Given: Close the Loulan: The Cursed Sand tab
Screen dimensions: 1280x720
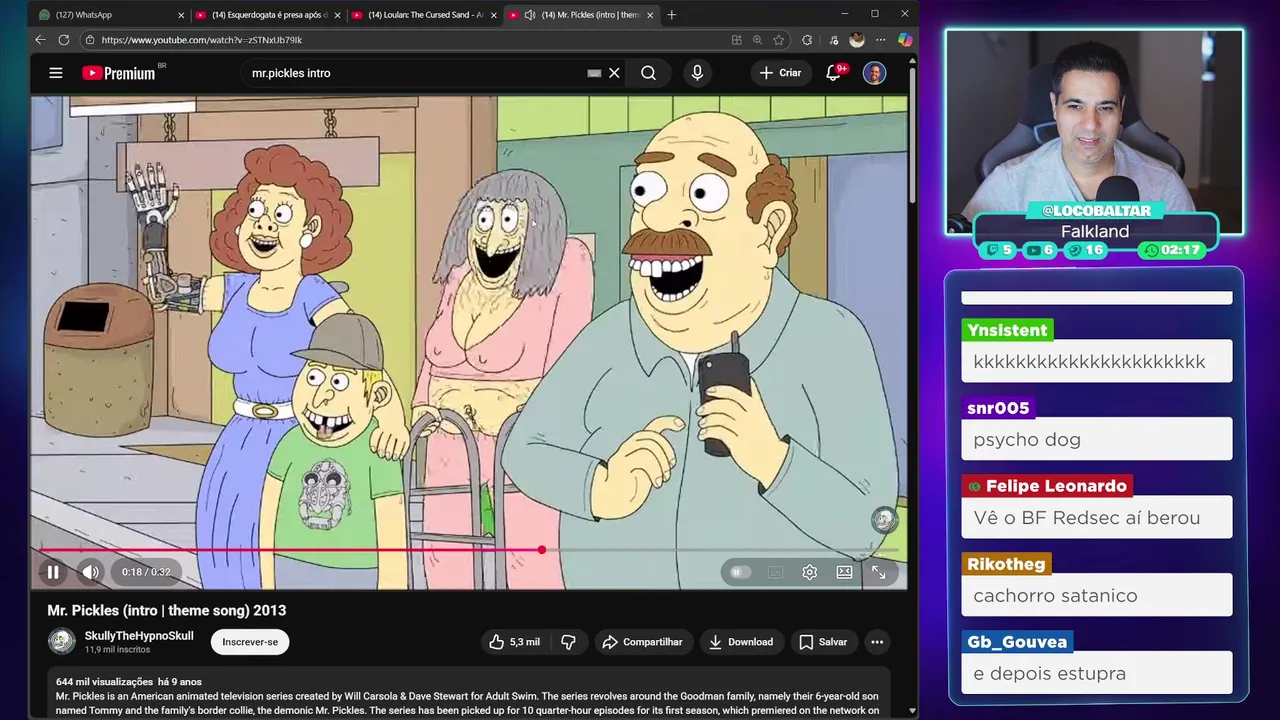Looking at the screenshot, I should tap(493, 15).
